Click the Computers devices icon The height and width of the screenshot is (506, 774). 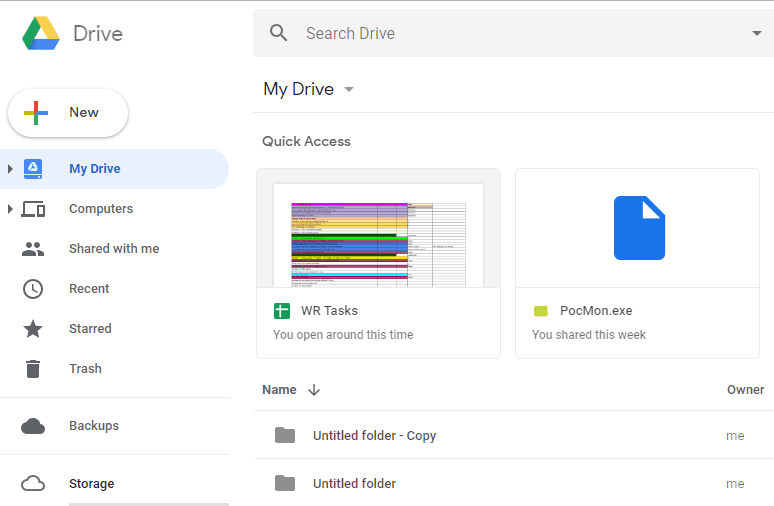[x=33, y=209]
